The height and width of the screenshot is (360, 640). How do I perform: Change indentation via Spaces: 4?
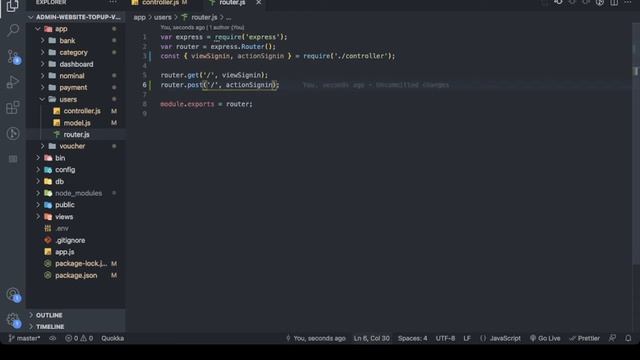(413, 338)
